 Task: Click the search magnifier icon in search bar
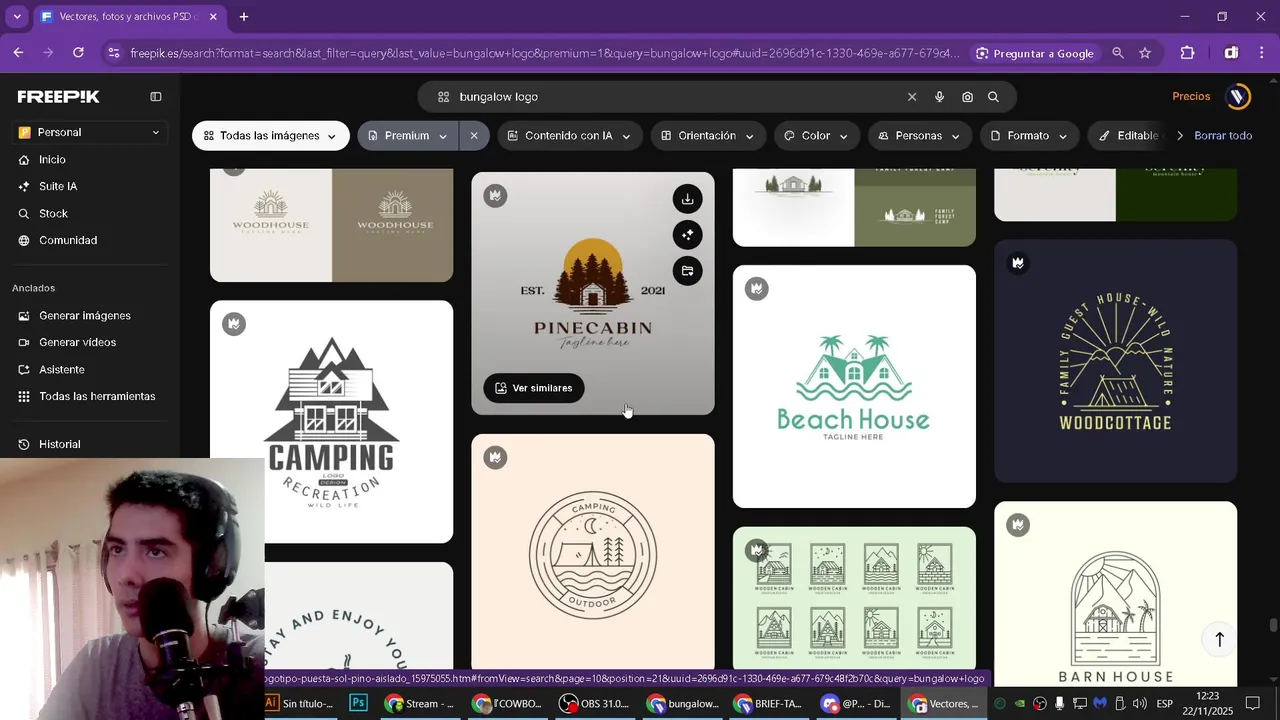pos(993,97)
